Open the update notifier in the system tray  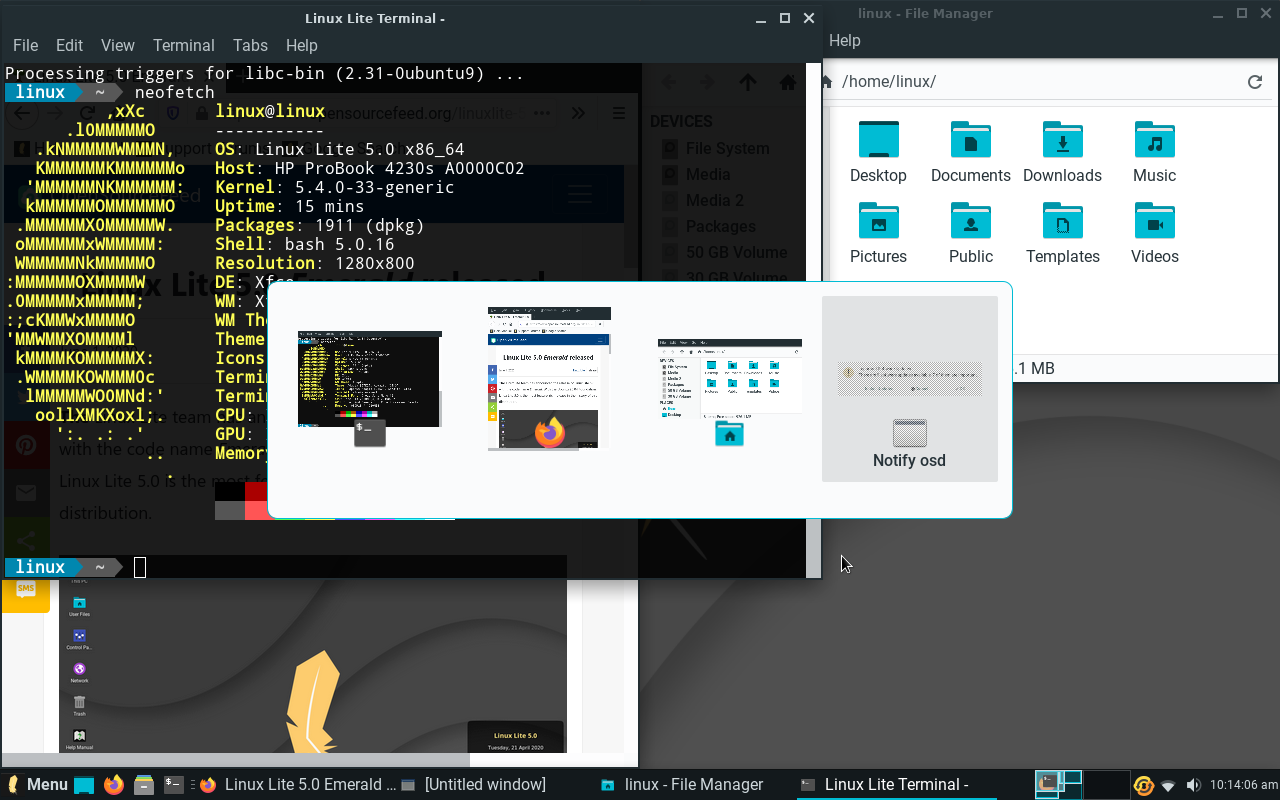click(x=1142, y=785)
